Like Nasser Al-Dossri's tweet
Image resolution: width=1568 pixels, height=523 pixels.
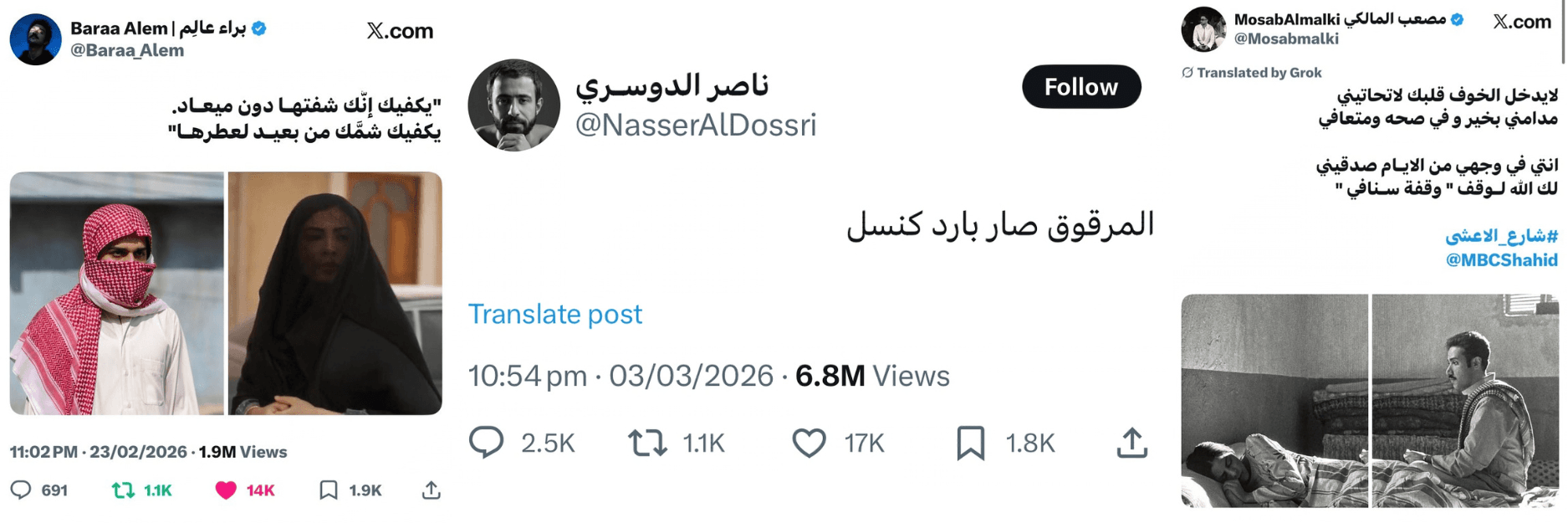808,441
